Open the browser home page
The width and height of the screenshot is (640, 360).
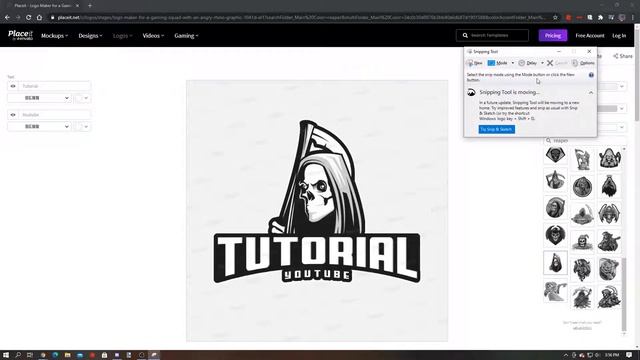[39, 18]
